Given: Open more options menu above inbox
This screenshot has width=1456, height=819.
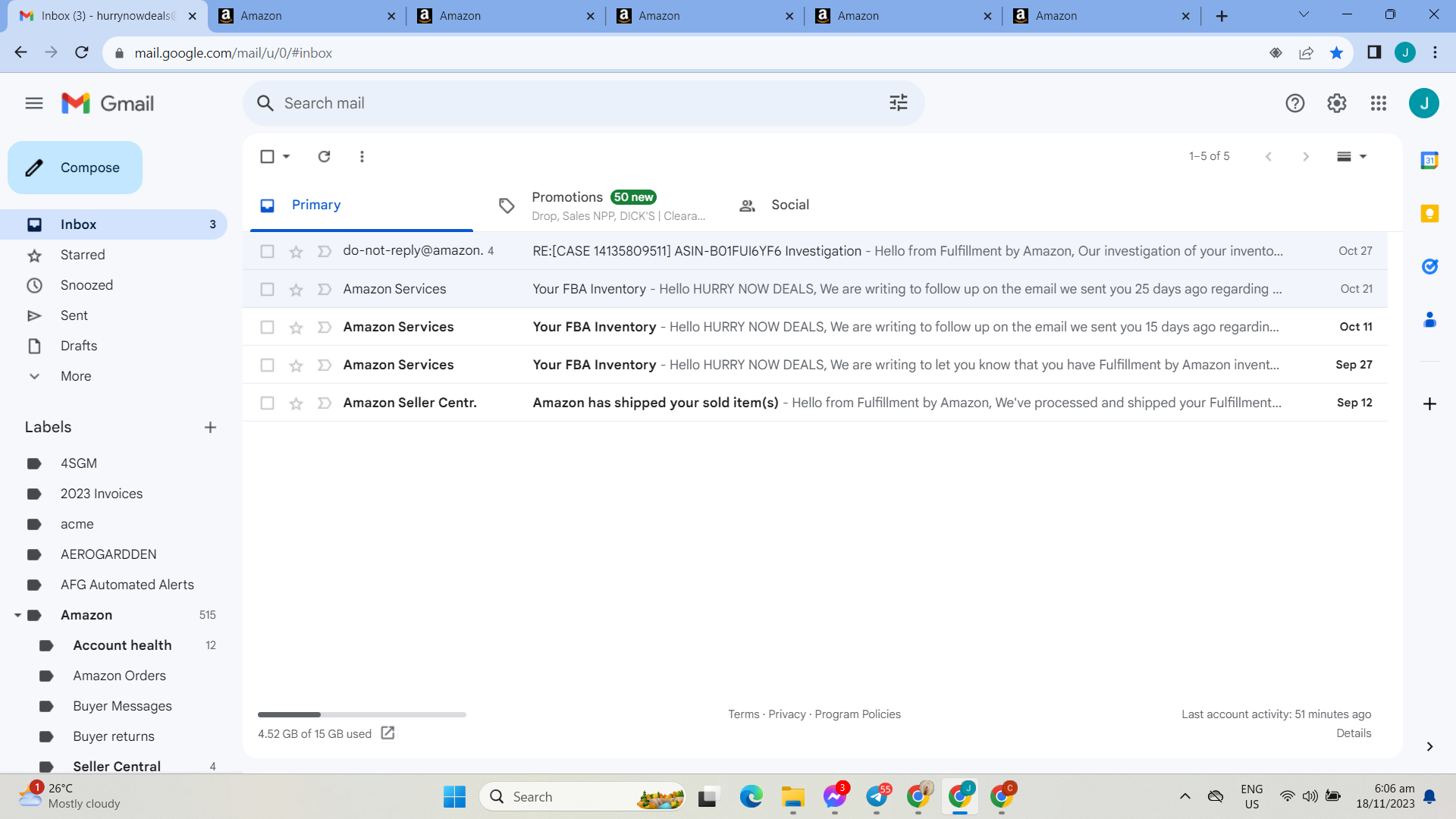Looking at the screenshot, I should [362, 156].
